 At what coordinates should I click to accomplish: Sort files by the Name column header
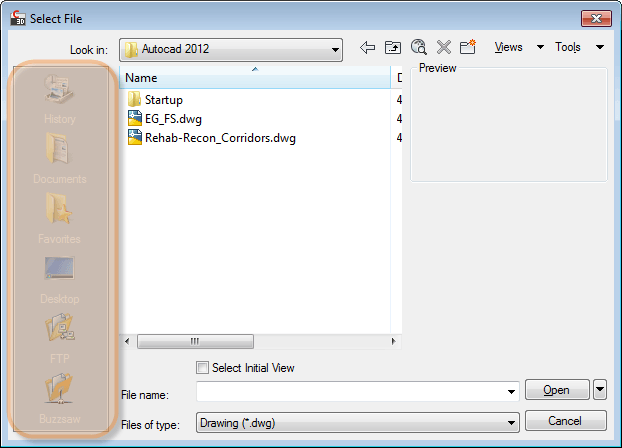click(x=255, y=77)
